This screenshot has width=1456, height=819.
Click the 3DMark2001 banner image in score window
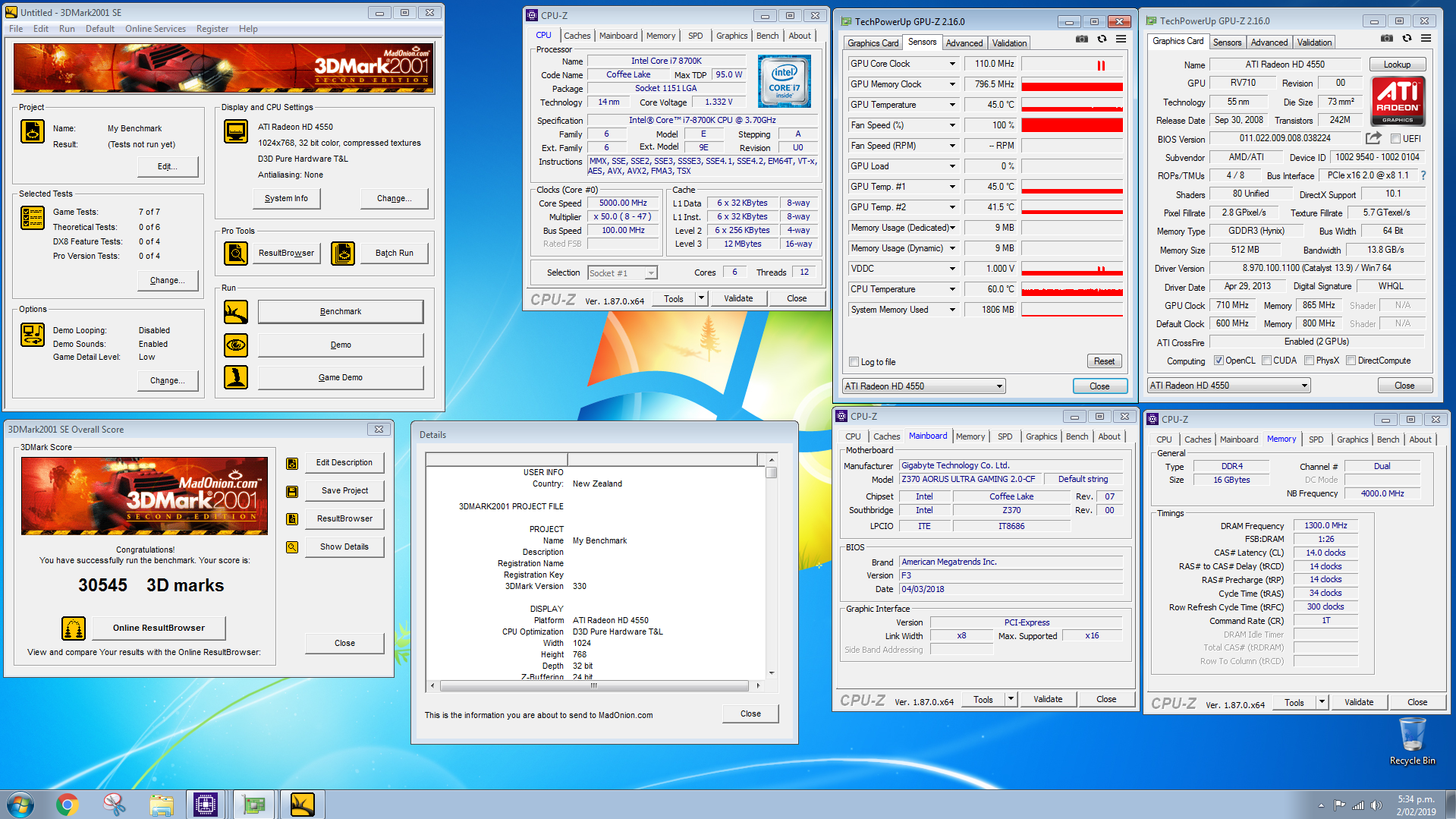144,496
